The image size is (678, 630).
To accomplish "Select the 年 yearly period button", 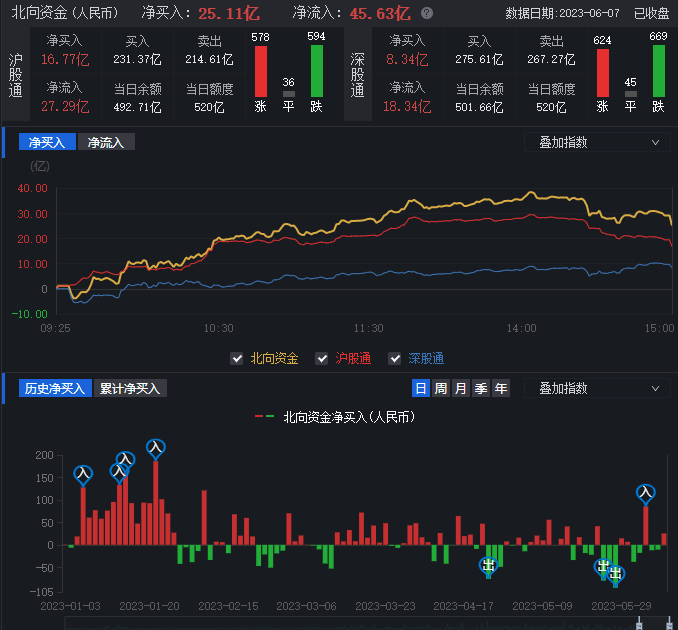I will (500, 388).
